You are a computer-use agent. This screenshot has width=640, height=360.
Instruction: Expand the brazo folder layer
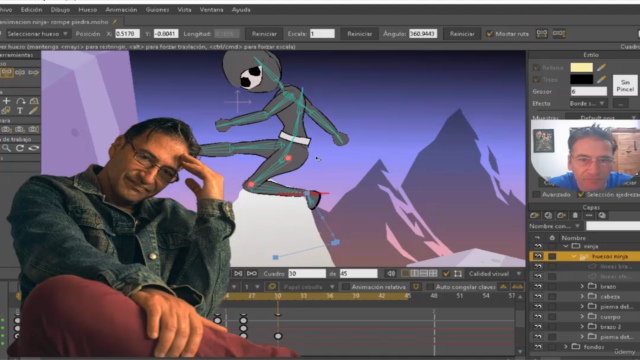pyautogui.click(x=582, y=287)
